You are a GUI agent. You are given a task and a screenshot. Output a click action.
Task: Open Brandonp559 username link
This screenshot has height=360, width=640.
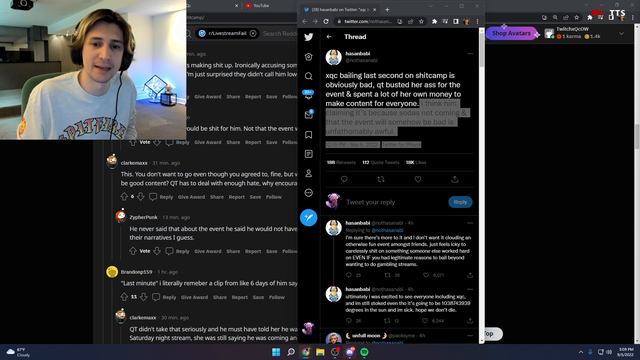pos(136,272)
